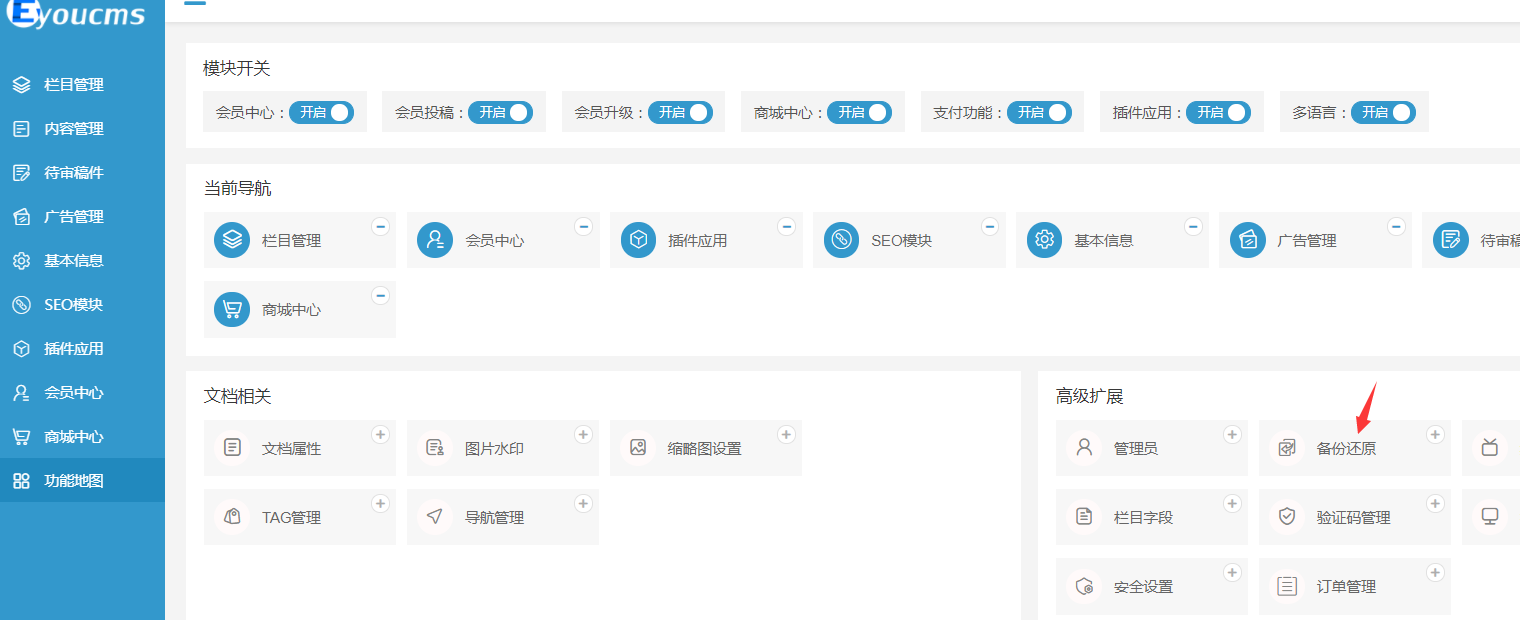Click the 栏目管理 layers icon in current navigation
The height and width of the screenshot is (620, 1520).
point(233,240)
